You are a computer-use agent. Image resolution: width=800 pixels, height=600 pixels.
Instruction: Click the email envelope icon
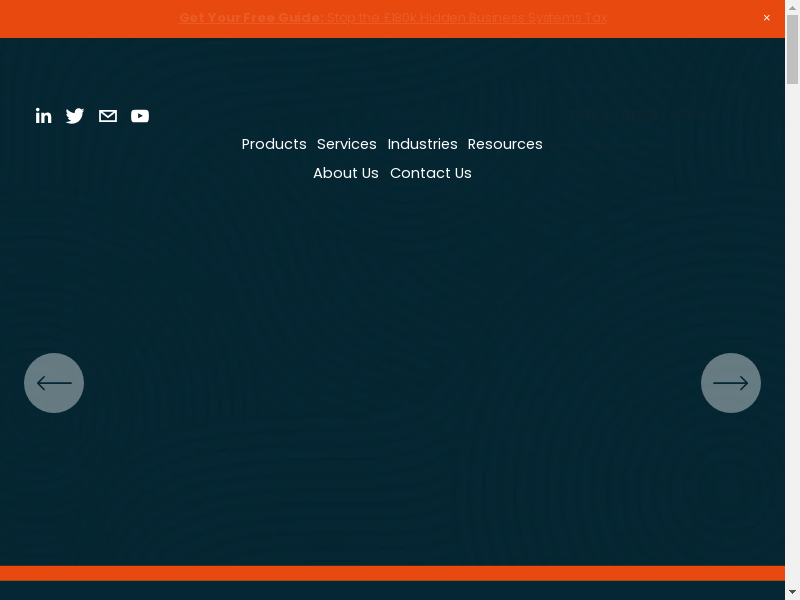click(108, 116)
